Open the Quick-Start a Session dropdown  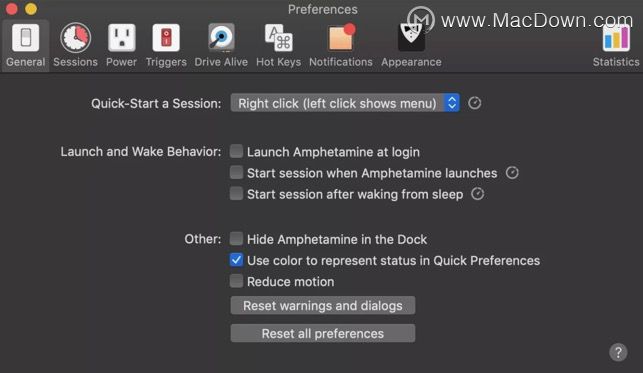[345, 103]
